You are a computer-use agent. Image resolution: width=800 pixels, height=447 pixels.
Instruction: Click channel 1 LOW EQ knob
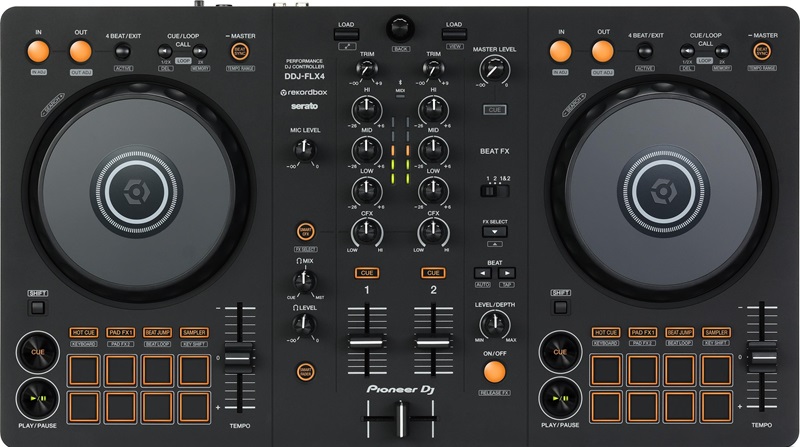367,190
